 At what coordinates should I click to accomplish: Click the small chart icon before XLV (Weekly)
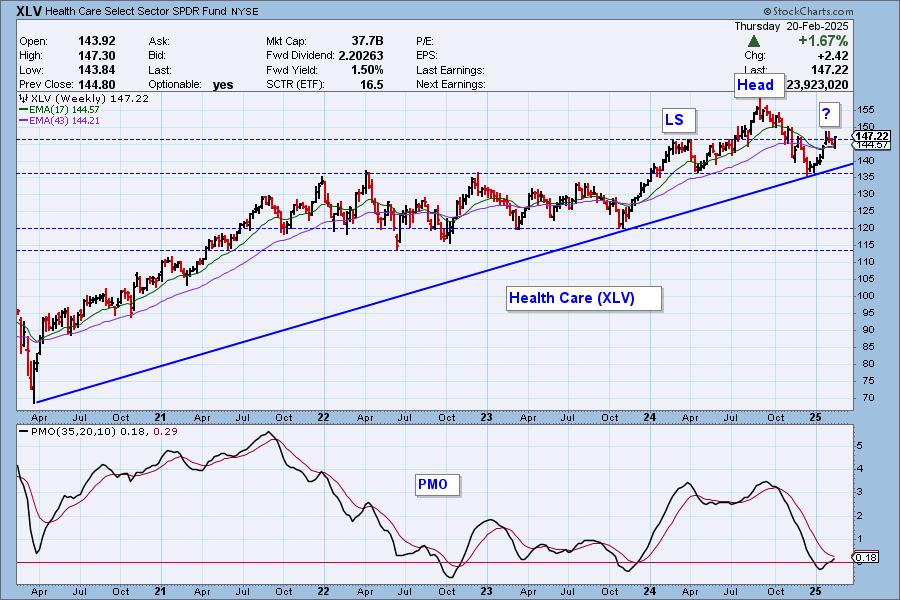click(24, 99)
